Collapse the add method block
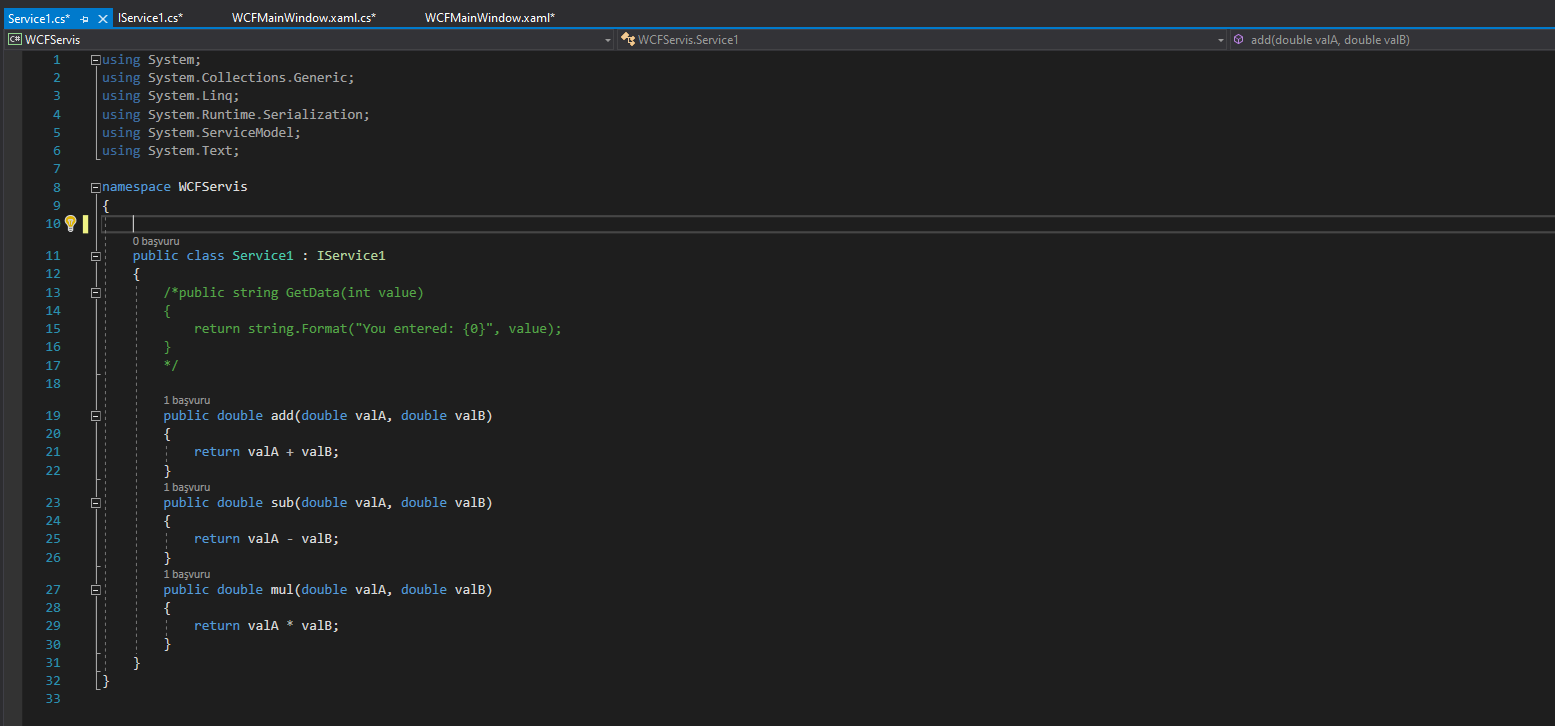Screen dimensions: 1555x726 tap(95, 416)
